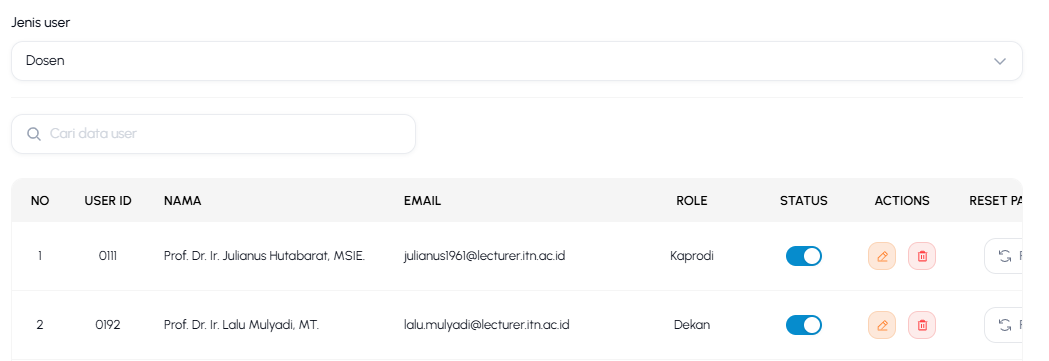The image size is (1049, 361).
Task: Select the name Prof. Dr. Ir. Julianus Hutabarat, MSIE.
Action: [264, 256]
